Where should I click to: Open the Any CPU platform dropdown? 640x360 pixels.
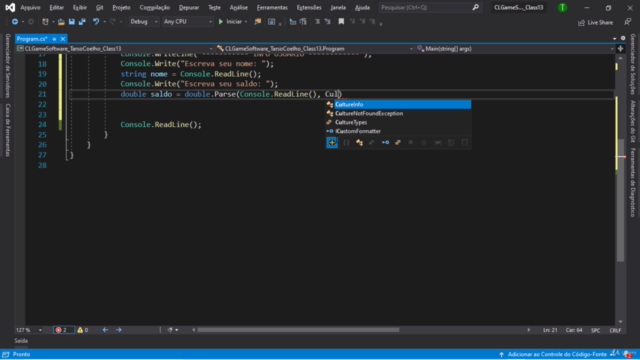coord(187,22)
